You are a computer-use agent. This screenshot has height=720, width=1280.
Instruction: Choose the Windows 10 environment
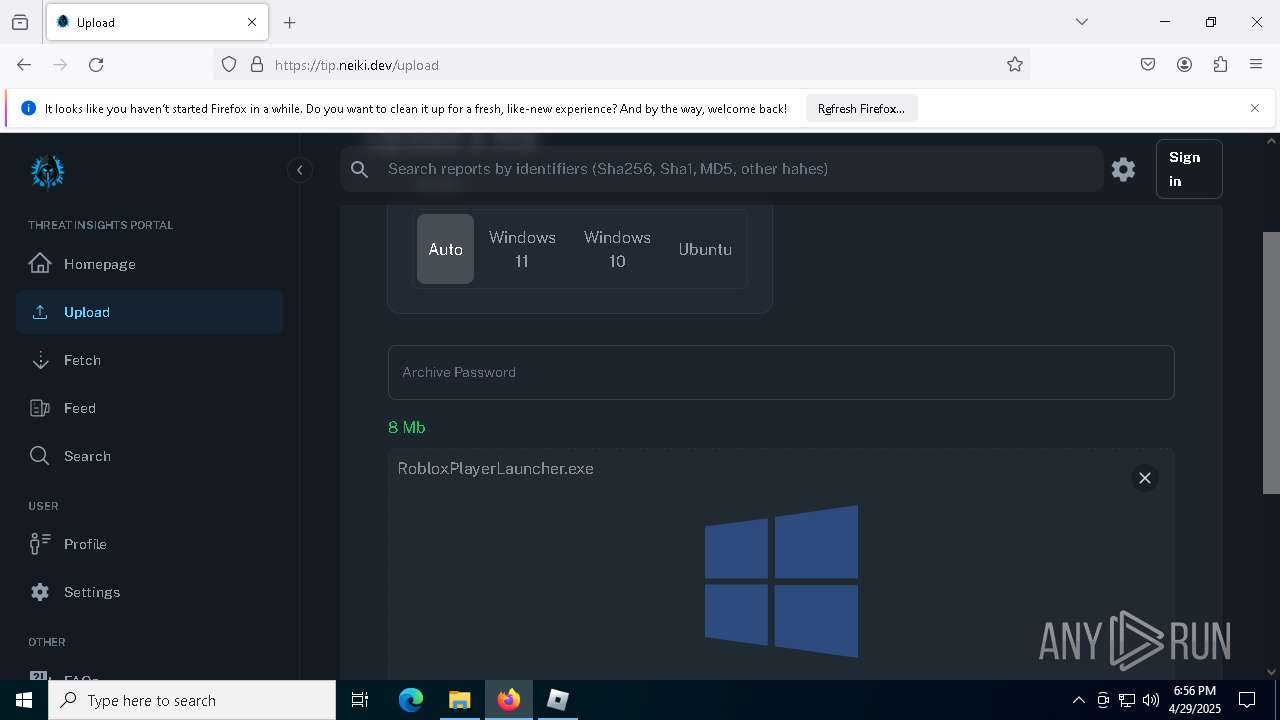617,249
